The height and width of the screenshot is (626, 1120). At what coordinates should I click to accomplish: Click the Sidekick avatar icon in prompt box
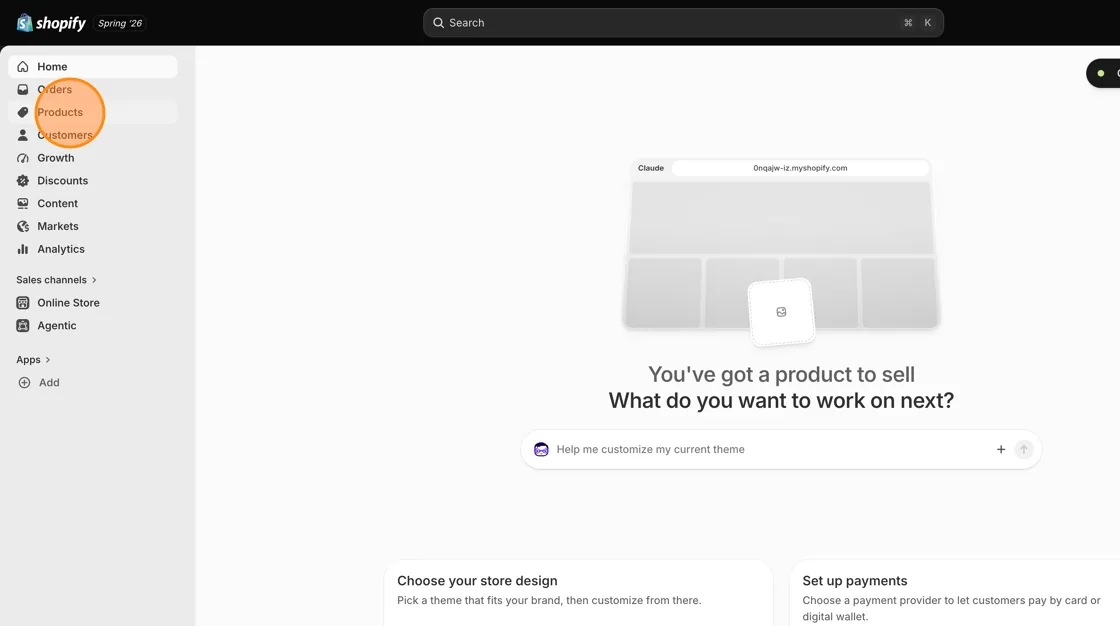click(x=541, y=449)
